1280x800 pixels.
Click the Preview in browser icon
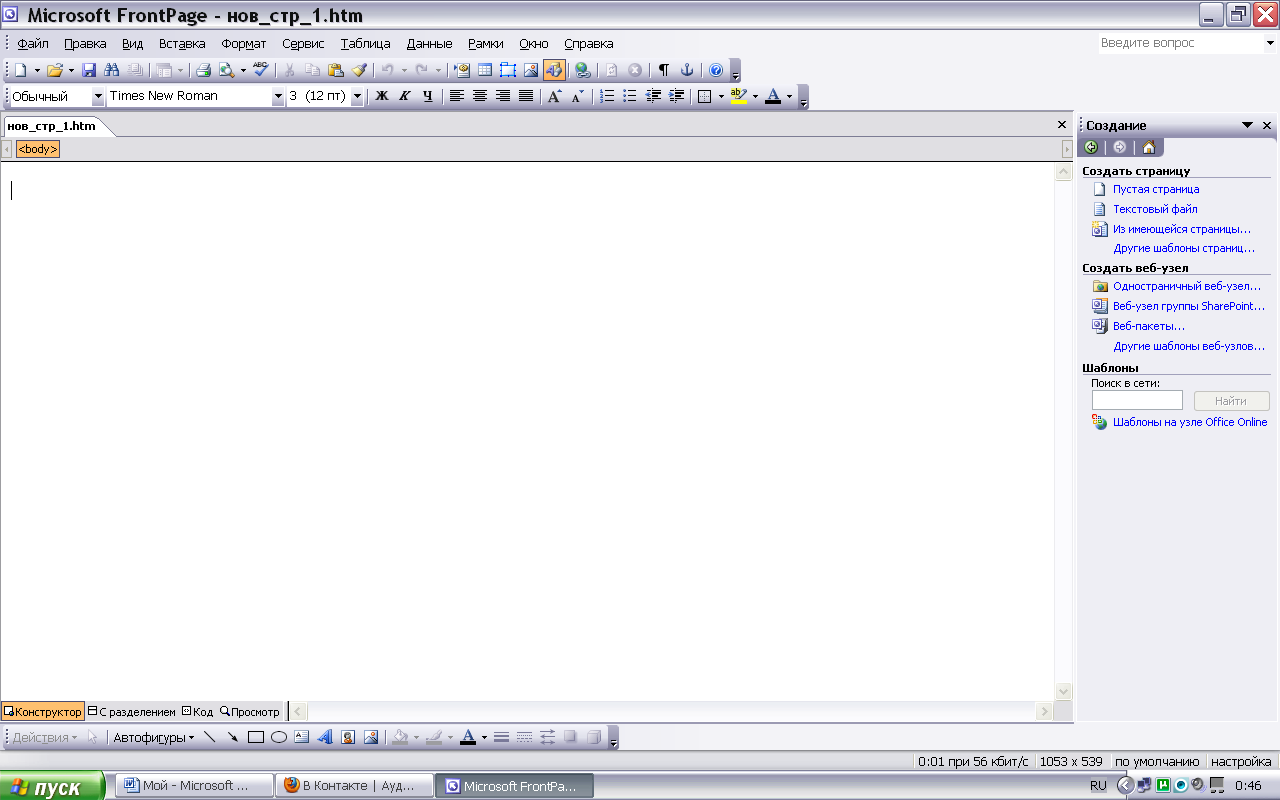click(227, 70)
